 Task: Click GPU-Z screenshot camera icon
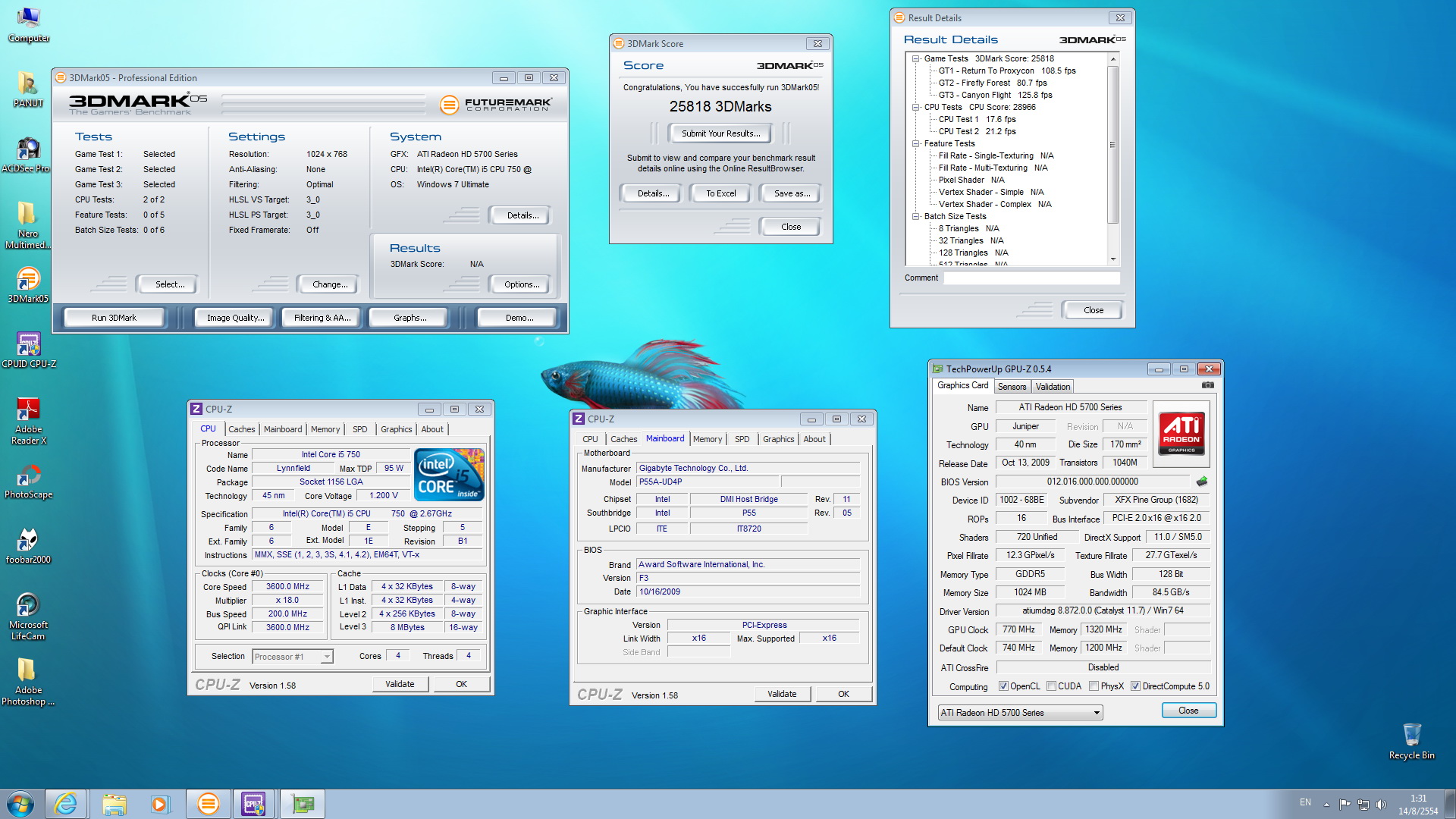pyautogui.click(x=1207, y=385)
